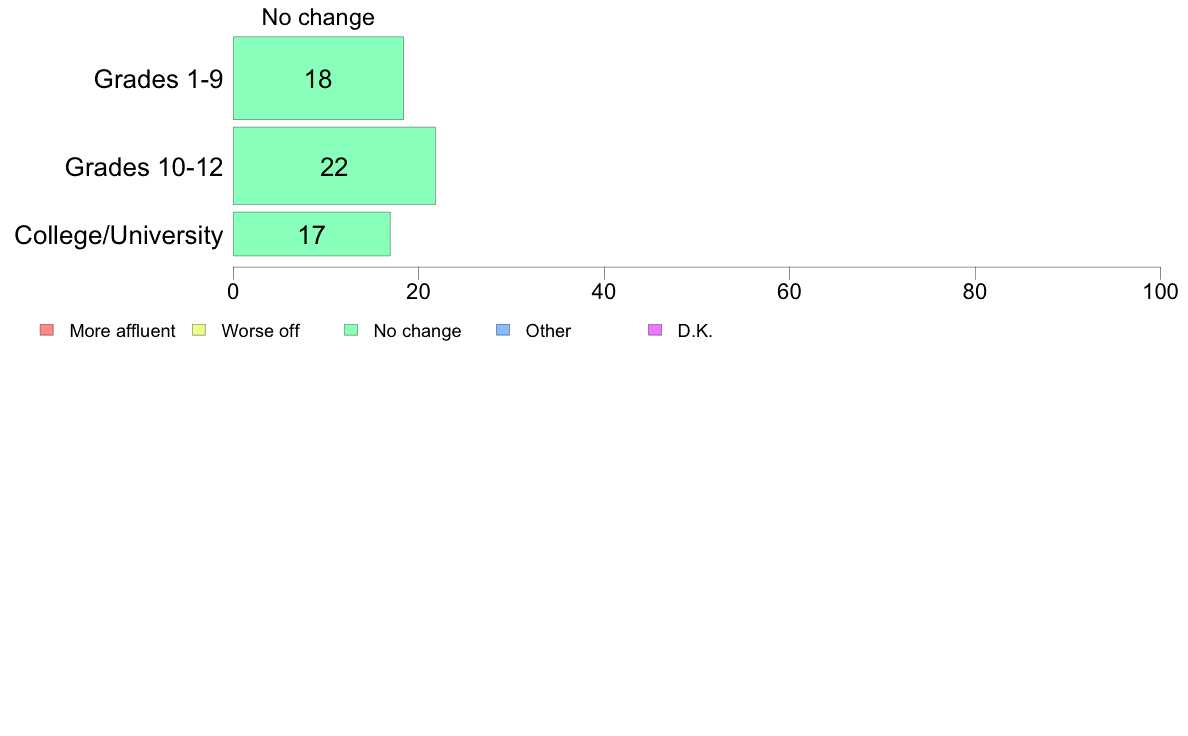Click the green No change legend swatch
Viewport: 1188px width, 736px height.
tap(351, 330)
